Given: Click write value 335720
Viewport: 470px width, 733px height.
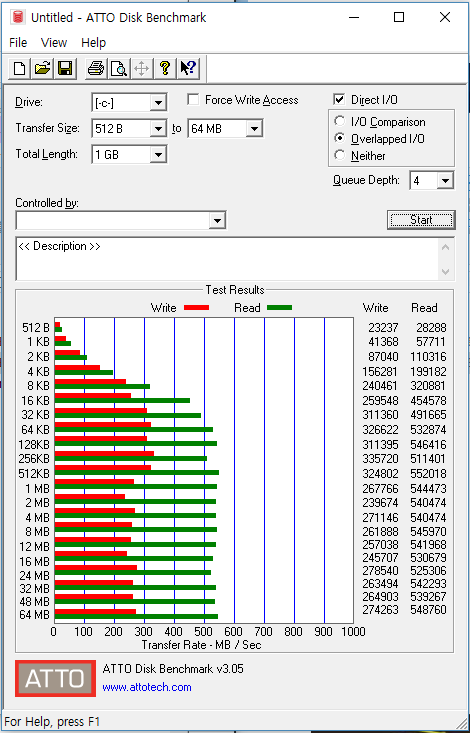Looking at the screenshot, I should (380, 459).
